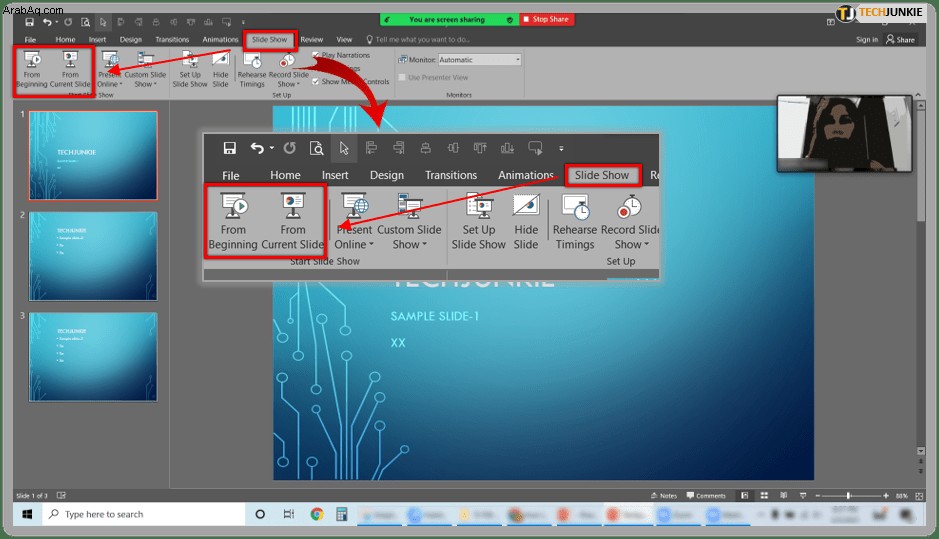Viewport: 939px width, 539px height.
Task: Switch to Home tab in main ribbon
Action: (65, 40)
